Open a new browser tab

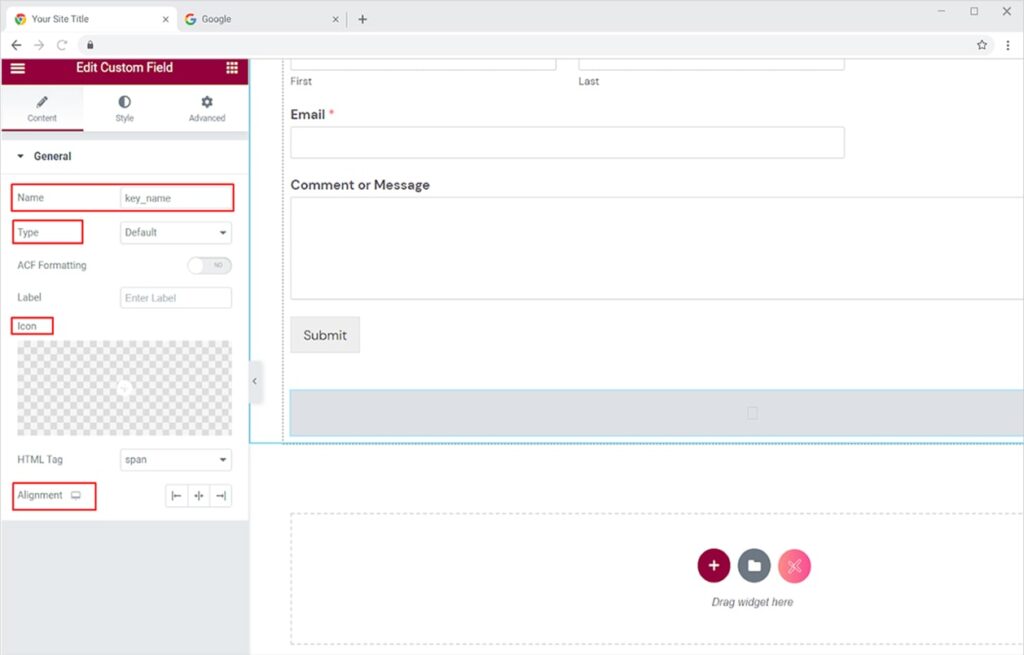click(x=362, y=20)
